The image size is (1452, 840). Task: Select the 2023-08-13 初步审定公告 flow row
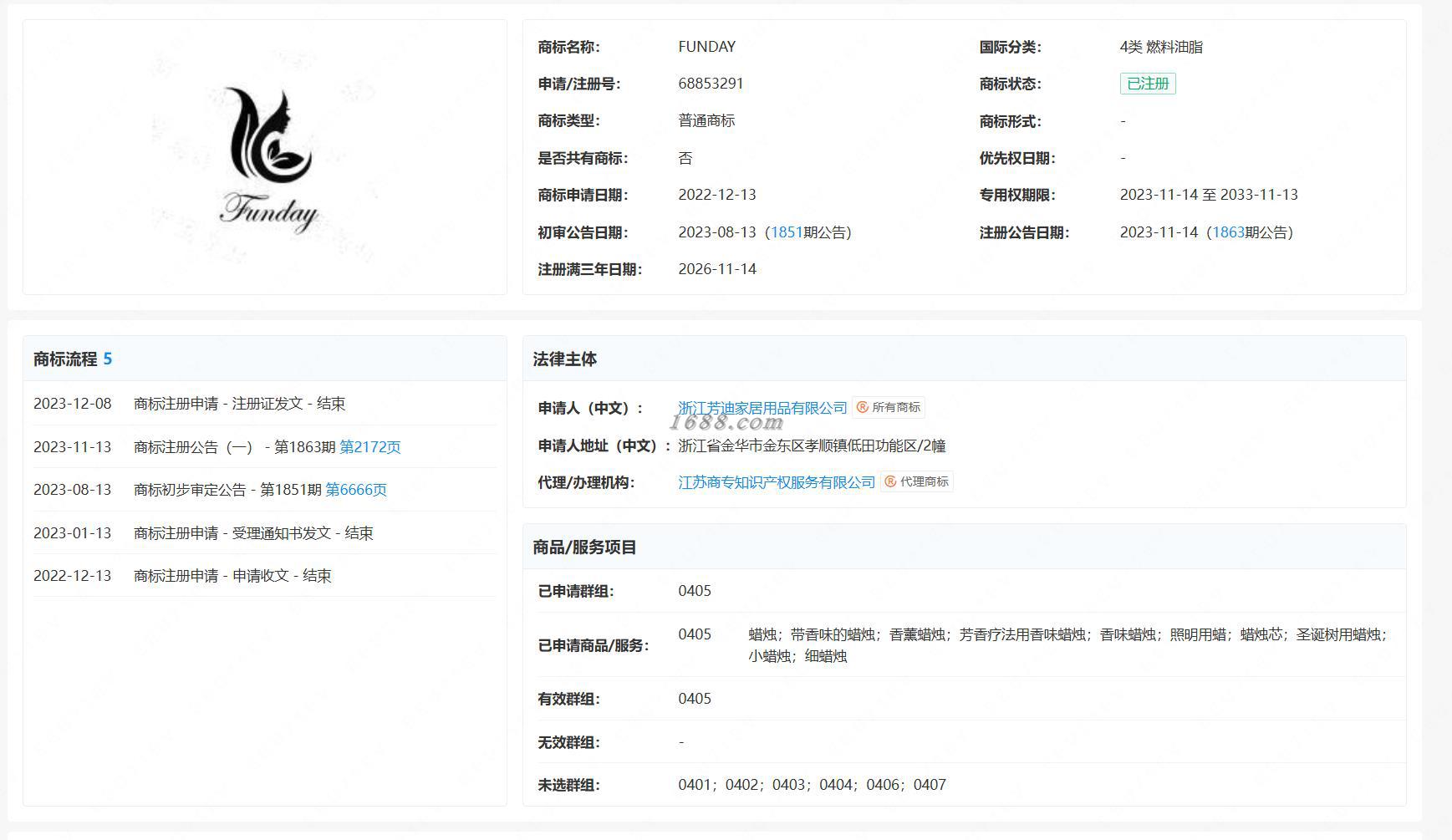pos(265,490)
